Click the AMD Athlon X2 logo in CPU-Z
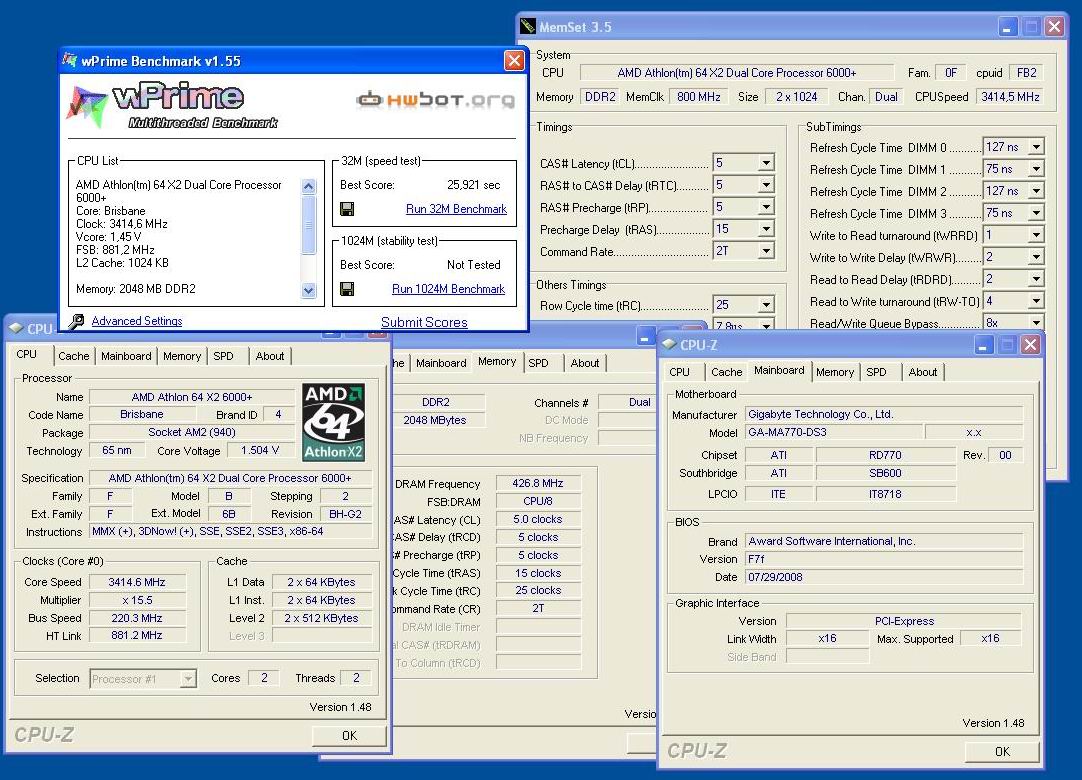Screen dimensions: 1082x780 (x=333, y=422)
